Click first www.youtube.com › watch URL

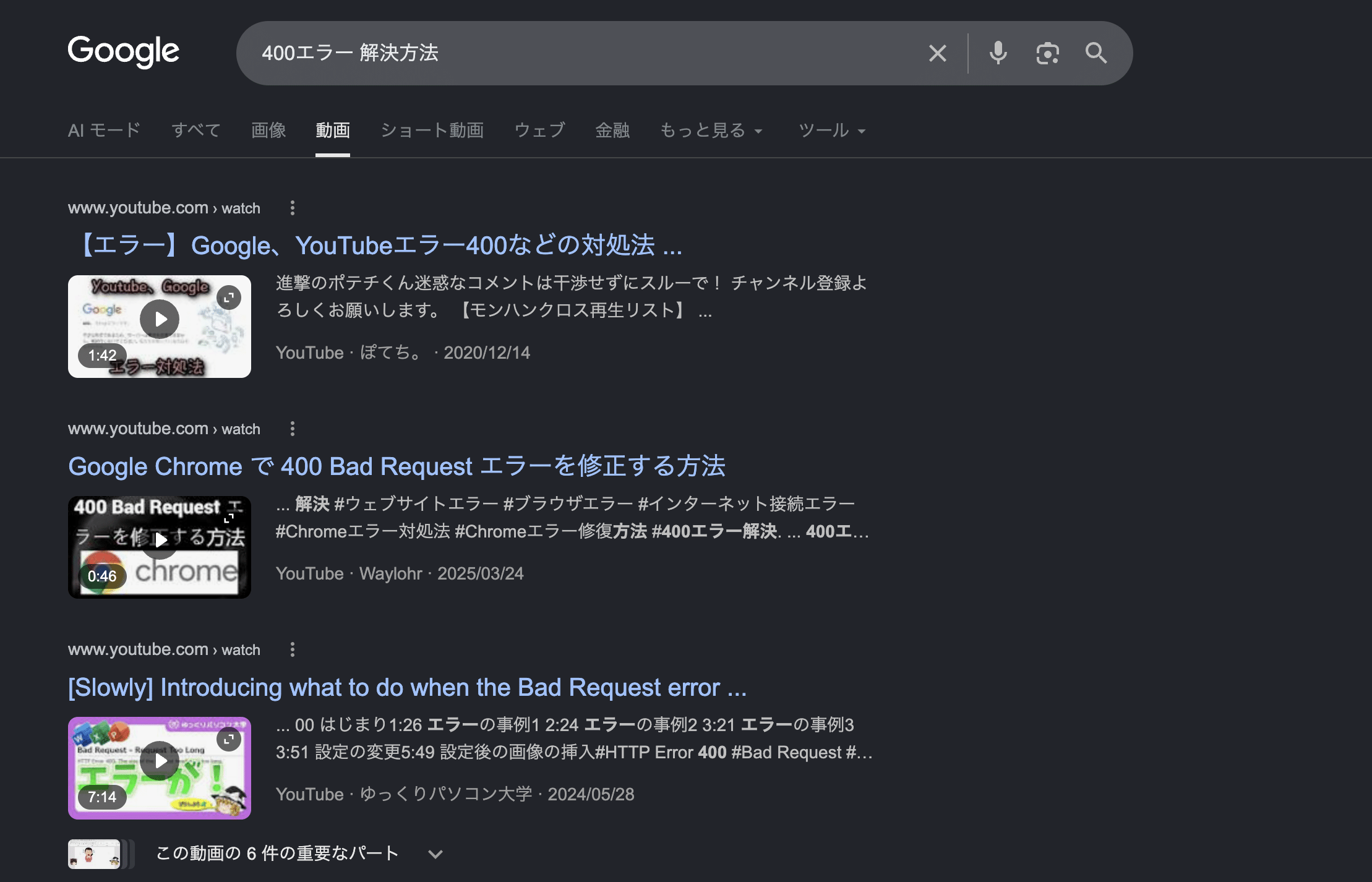pos(164,208)
